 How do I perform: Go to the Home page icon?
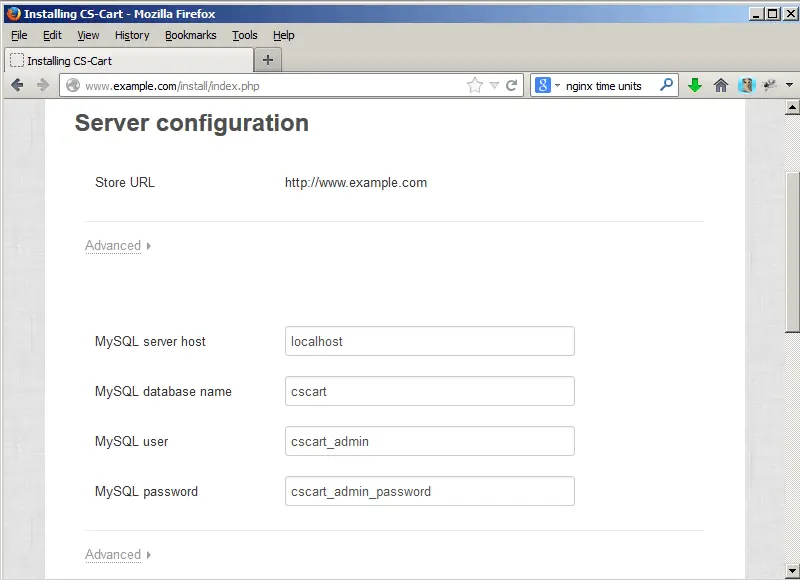pyautogui.click(x=720, y=85)
